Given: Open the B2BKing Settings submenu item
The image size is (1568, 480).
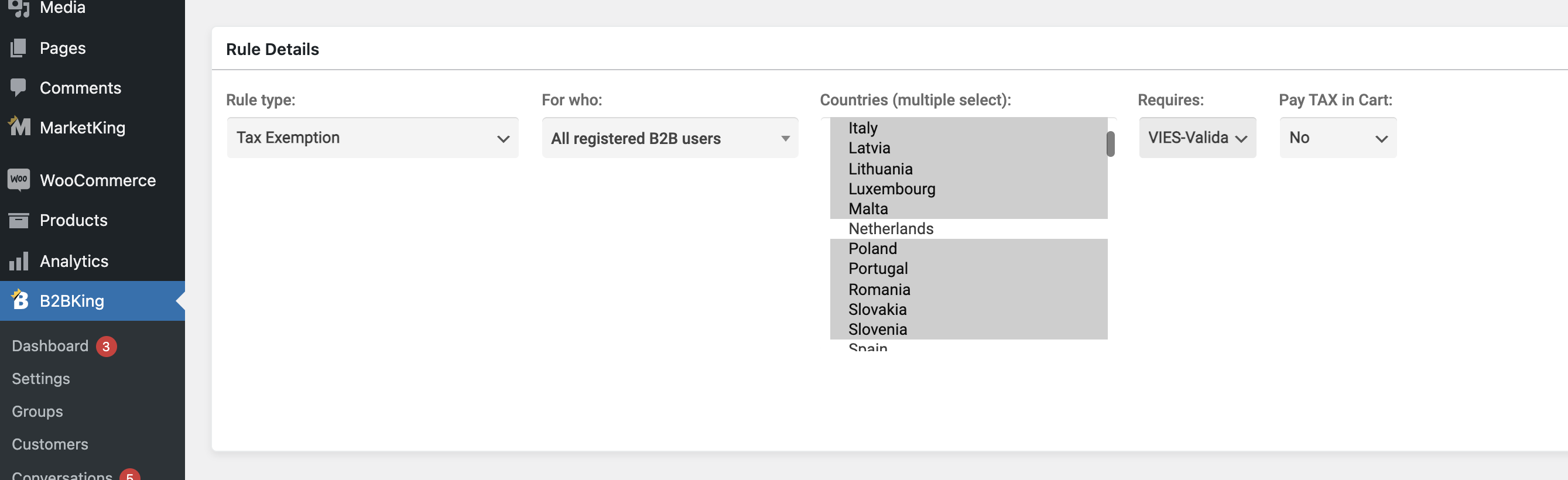Looking at the screenshot, I should (41, 378).
